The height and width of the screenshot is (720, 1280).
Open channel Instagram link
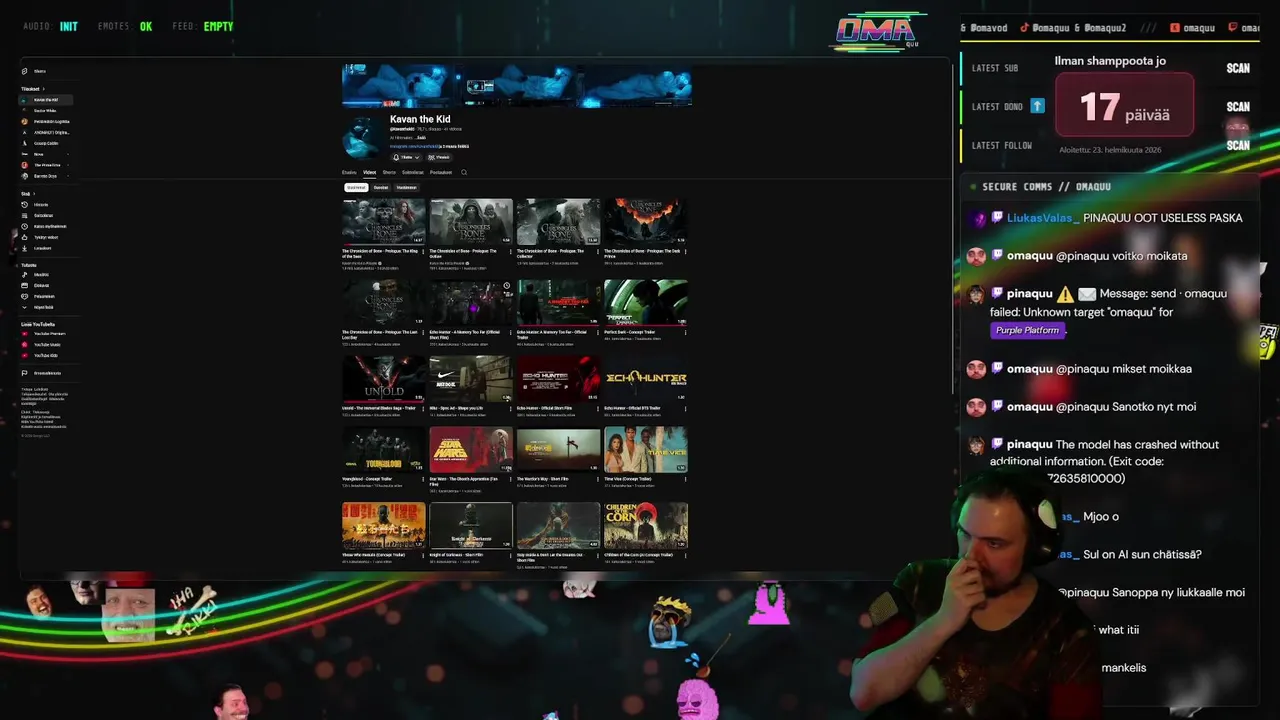[414, 146]
